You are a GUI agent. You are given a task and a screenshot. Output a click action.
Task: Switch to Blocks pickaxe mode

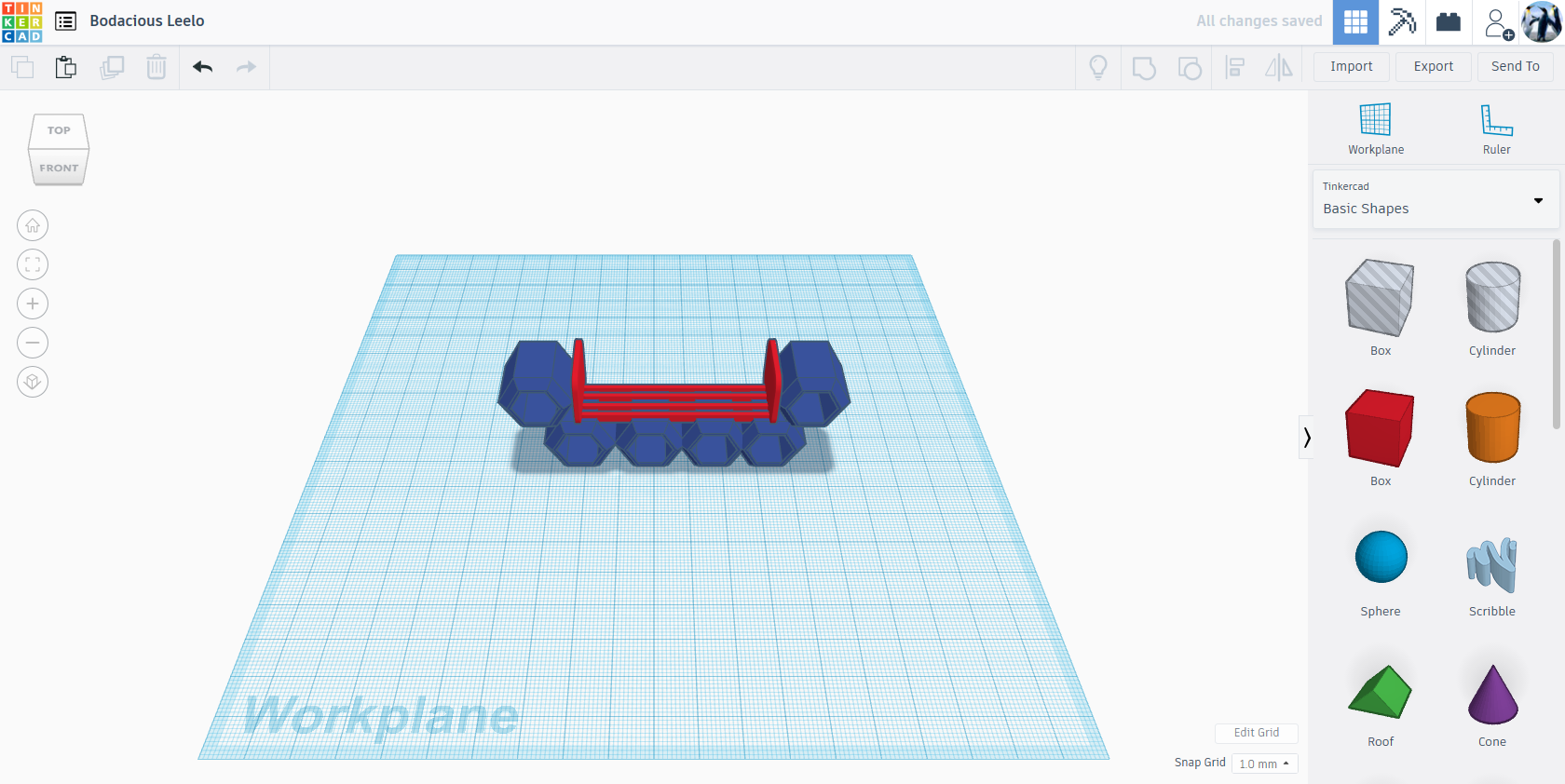(1402, 22)
